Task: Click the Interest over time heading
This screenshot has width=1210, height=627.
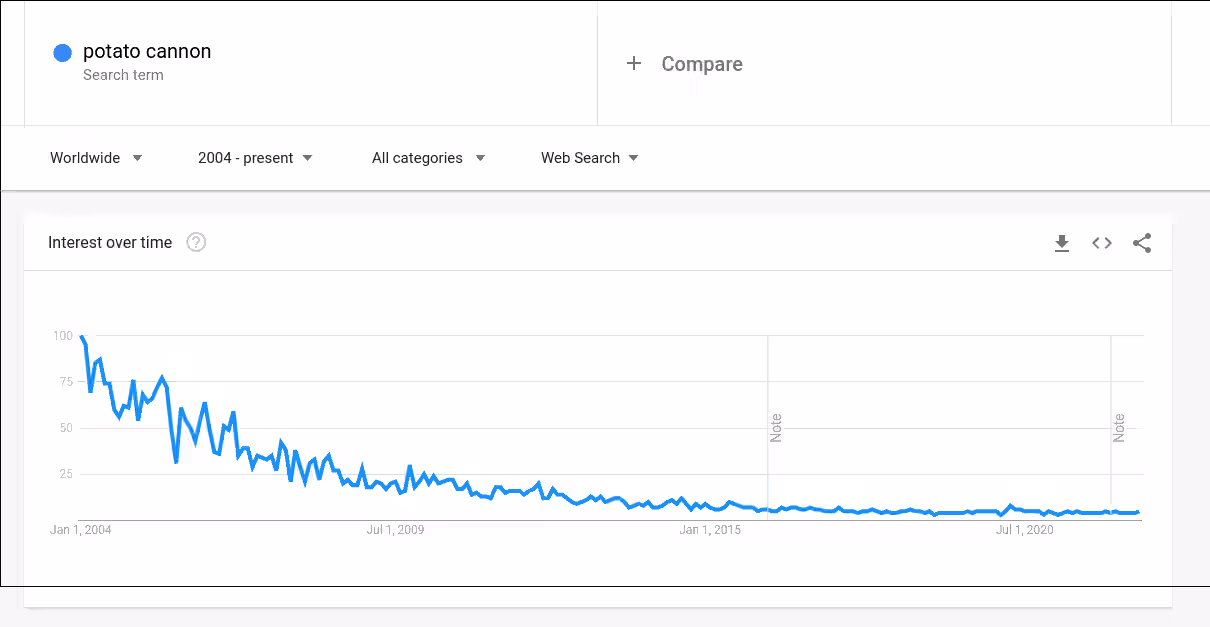Action: [x=110, y=243]
